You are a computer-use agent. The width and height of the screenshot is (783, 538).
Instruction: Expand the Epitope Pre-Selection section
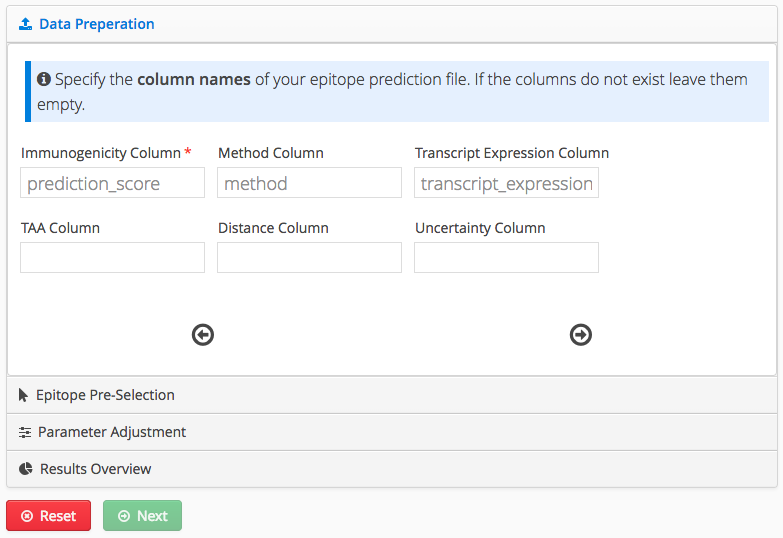pyautogui.click(x=105, y=395)
